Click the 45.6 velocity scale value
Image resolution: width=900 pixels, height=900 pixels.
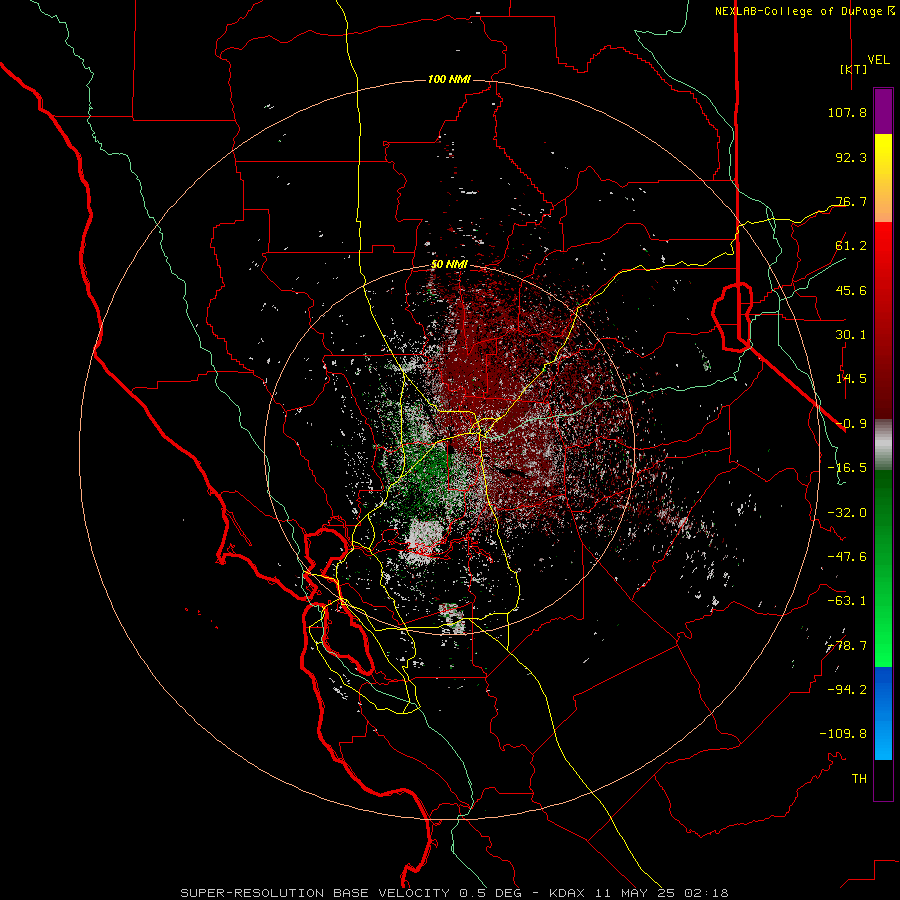pos(851,290)
